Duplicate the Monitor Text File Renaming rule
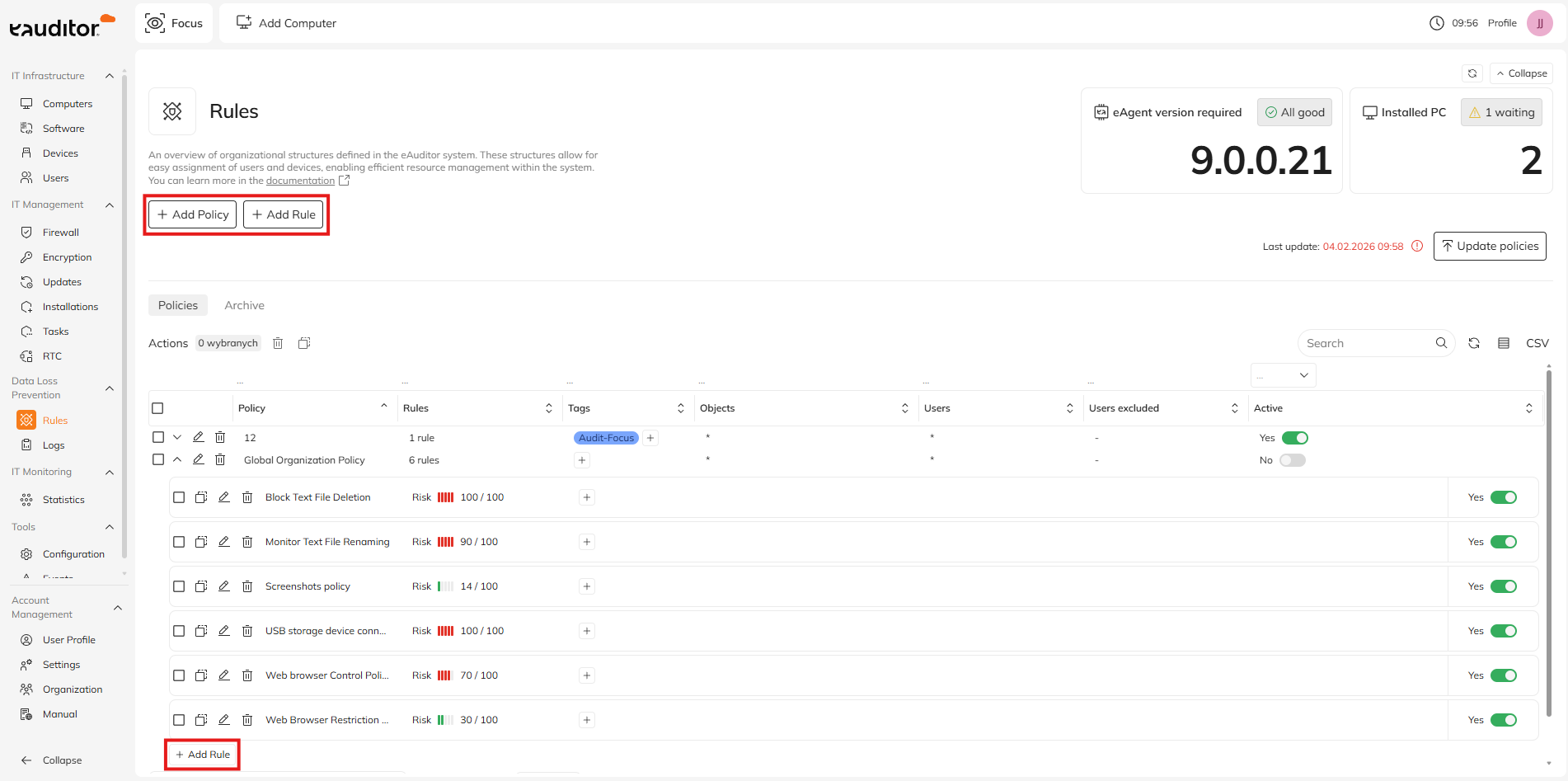The image size is (1568, 781). click(x=201, y=542)
